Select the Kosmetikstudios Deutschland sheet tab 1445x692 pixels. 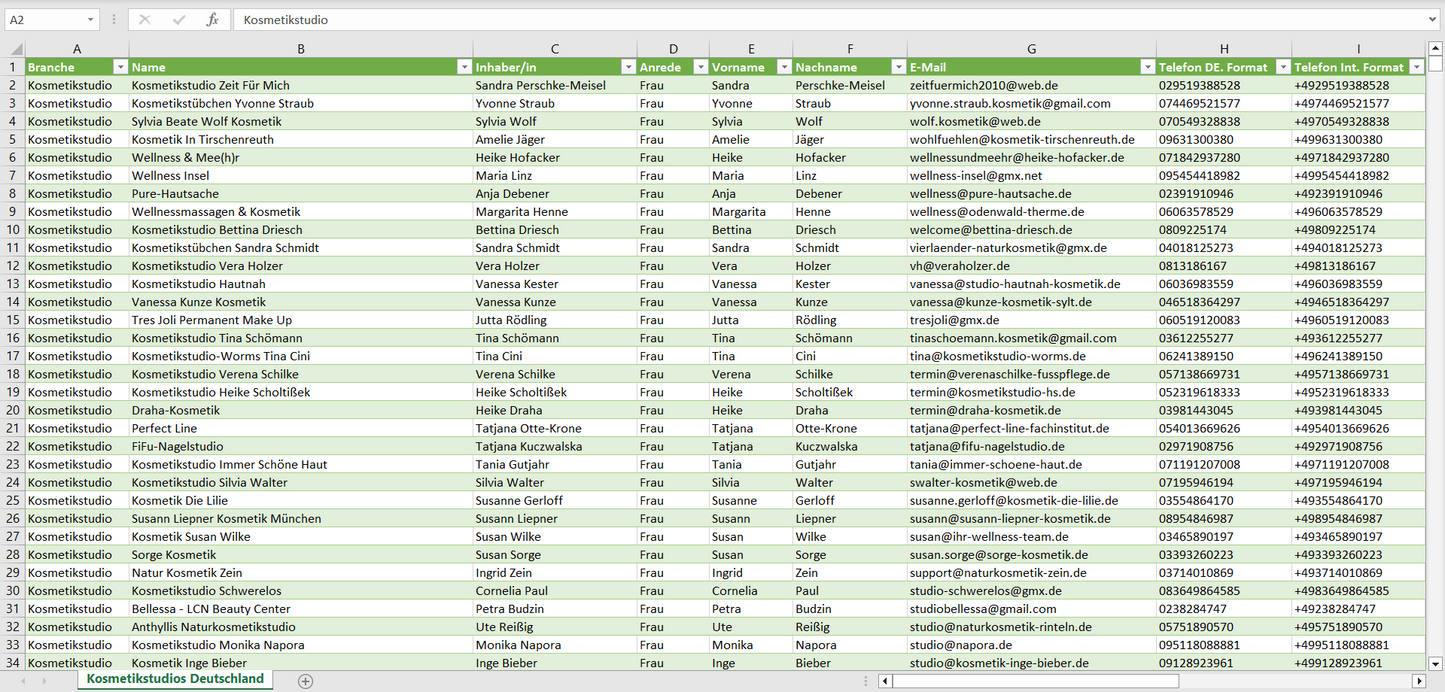[175, 679]
